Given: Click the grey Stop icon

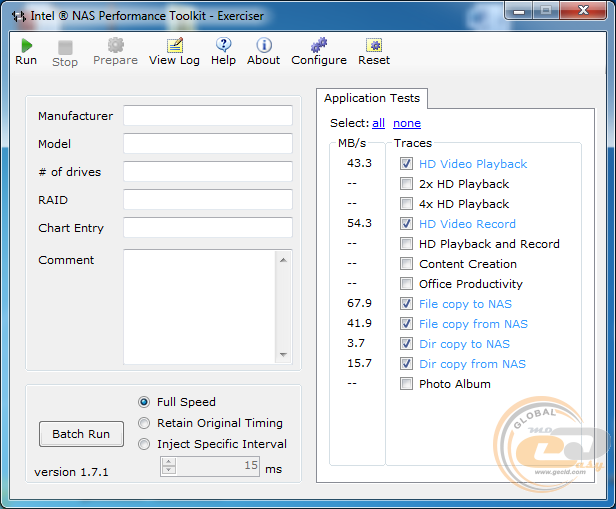Looking at the screenshot, I should coord(65,48).
